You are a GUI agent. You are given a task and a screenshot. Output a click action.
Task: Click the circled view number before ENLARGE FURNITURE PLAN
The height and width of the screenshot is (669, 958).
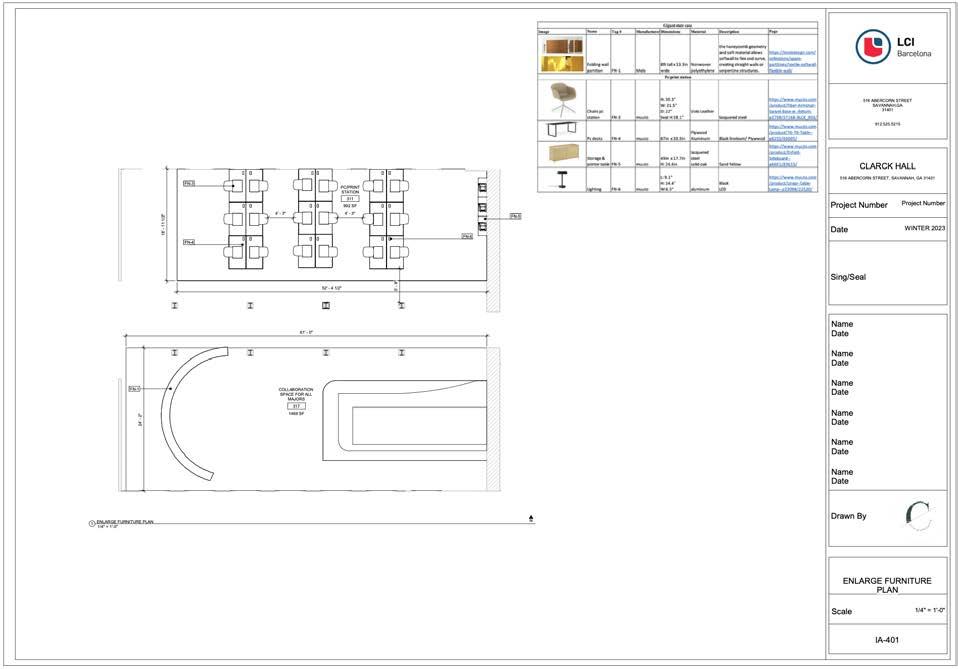92,524
